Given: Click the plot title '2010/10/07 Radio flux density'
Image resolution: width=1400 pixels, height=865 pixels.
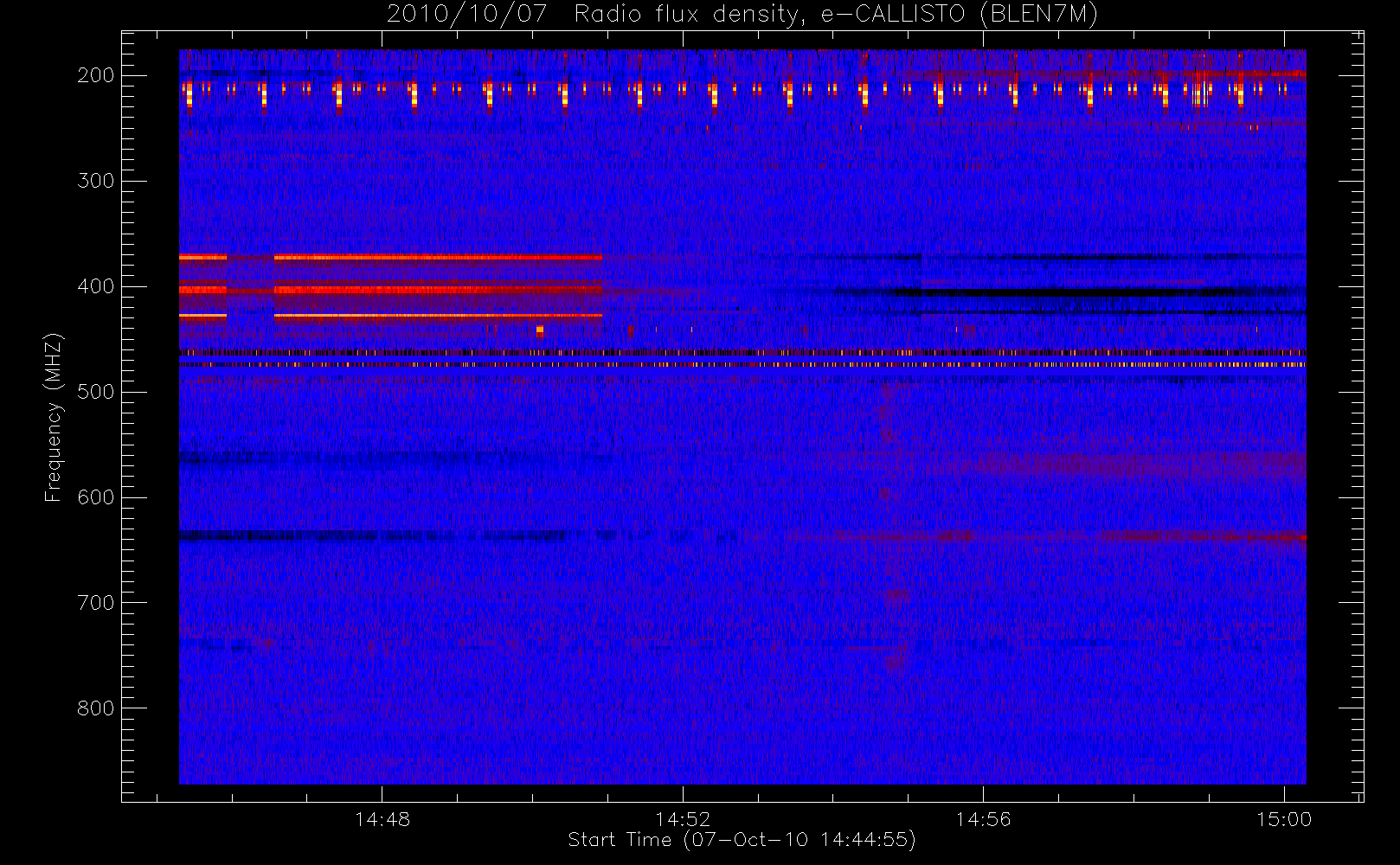Looking at the screenshot, I should coord(742,15).
